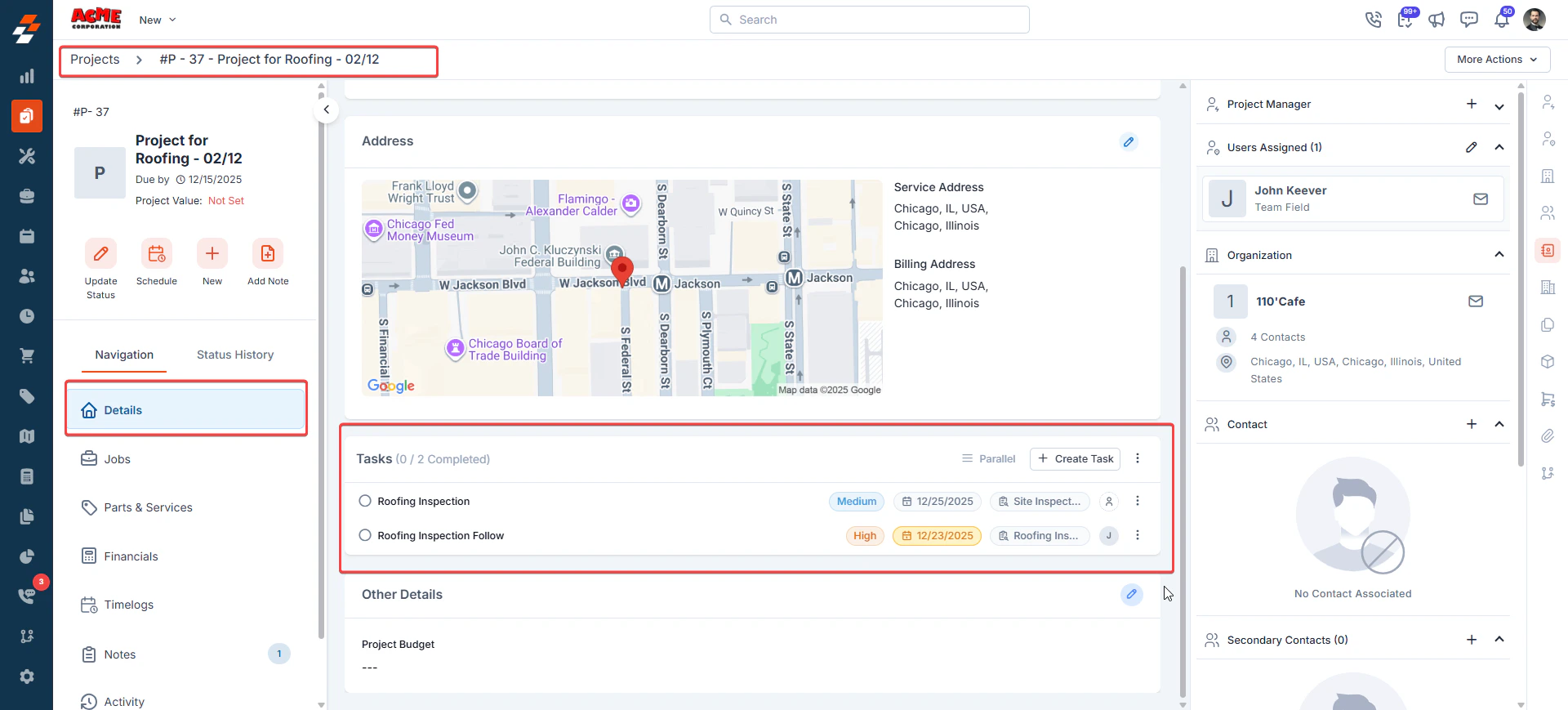Open the clock icon in left sidebar
This screenshot has height=710, width=1568.
27,316
